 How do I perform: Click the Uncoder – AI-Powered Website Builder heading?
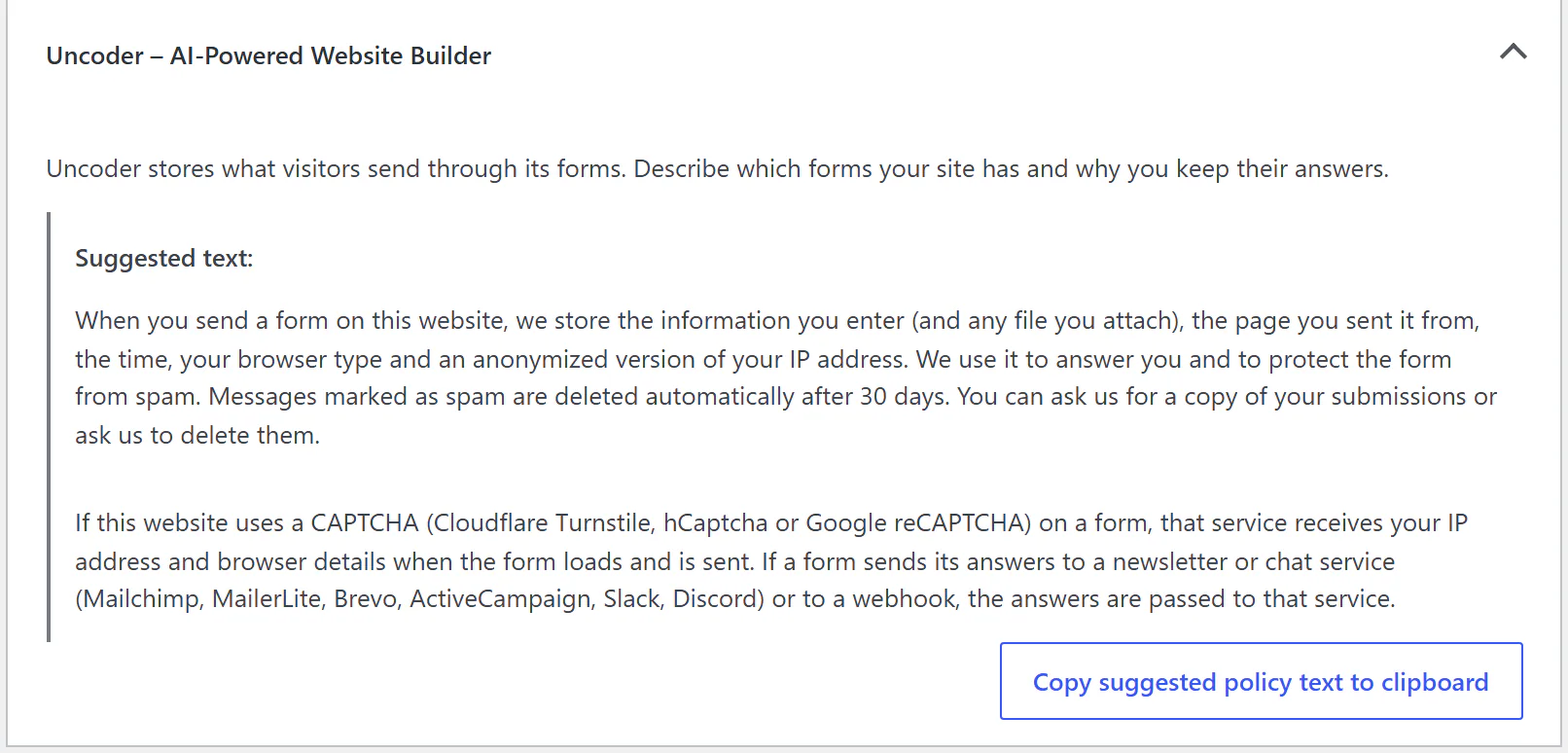point(268,56)
